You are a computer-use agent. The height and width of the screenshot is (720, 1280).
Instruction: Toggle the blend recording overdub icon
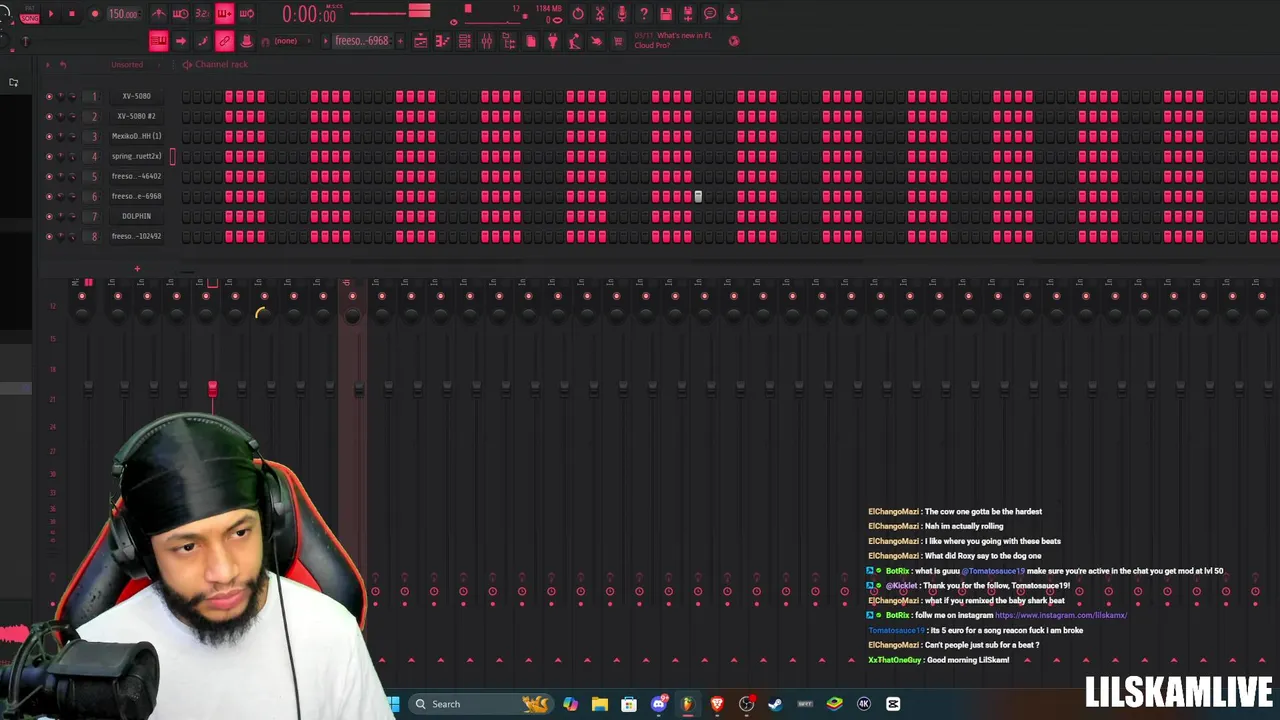click(225, 14)
